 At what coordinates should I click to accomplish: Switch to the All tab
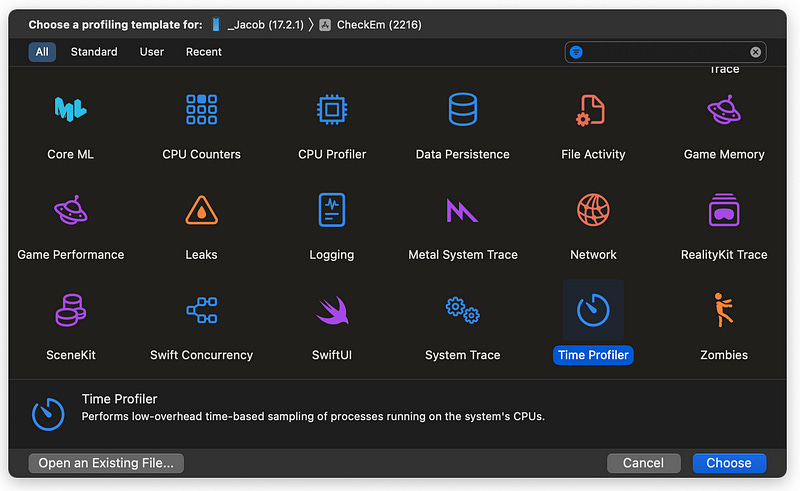tap(42, 52)
